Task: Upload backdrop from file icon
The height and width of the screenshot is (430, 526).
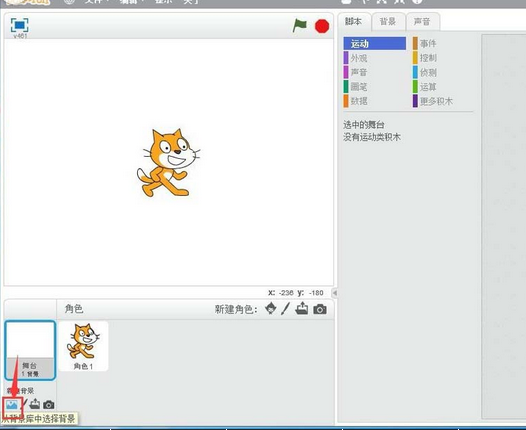Action: pyautogui.click(x=35, y=404)
